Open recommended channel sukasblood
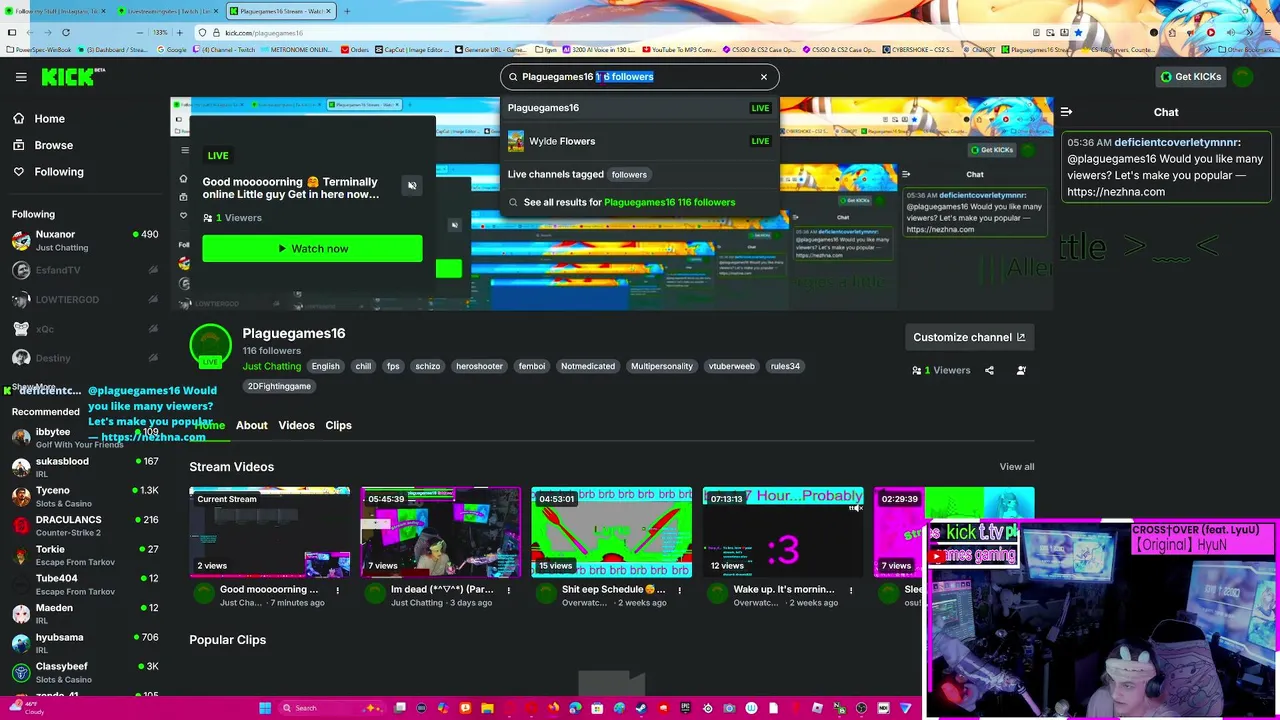Image resolution: width=1280 pixels, height=720 pixels. (85, 467)
